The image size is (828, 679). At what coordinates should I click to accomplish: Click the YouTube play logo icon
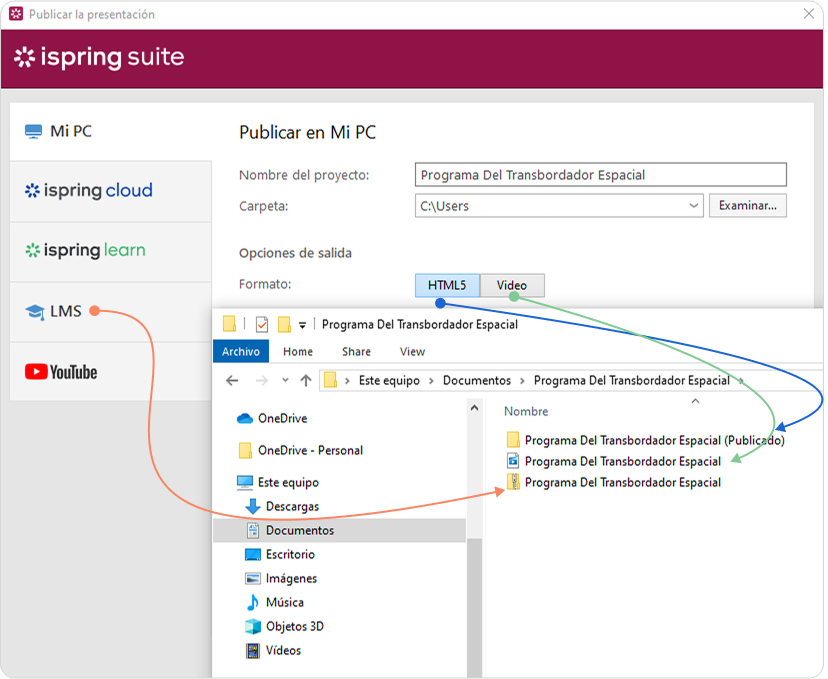click(36, 372)
